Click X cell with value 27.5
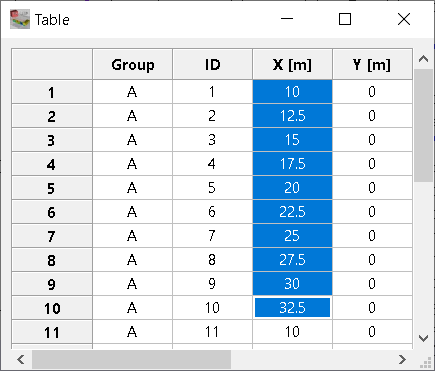The height and width of the screenshot is (371, 435). click(292, 260)
